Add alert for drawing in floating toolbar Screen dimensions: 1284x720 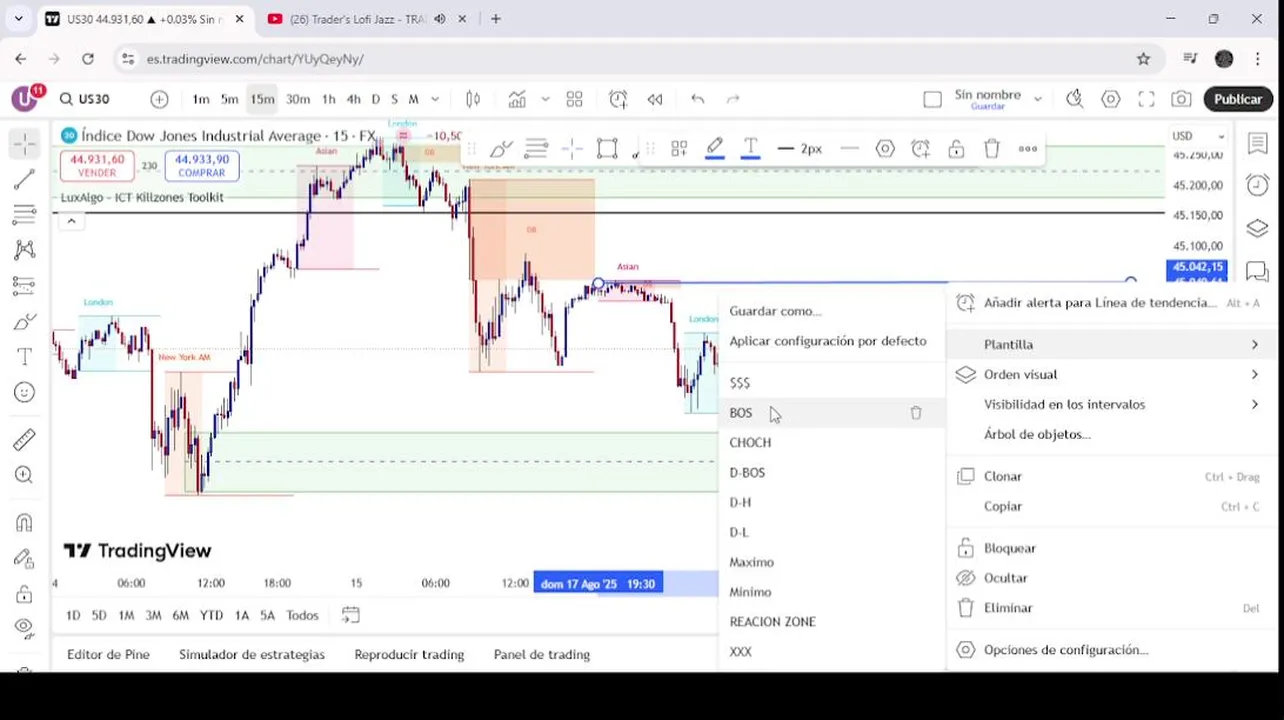pyautogui.click(x=921, y=148)
